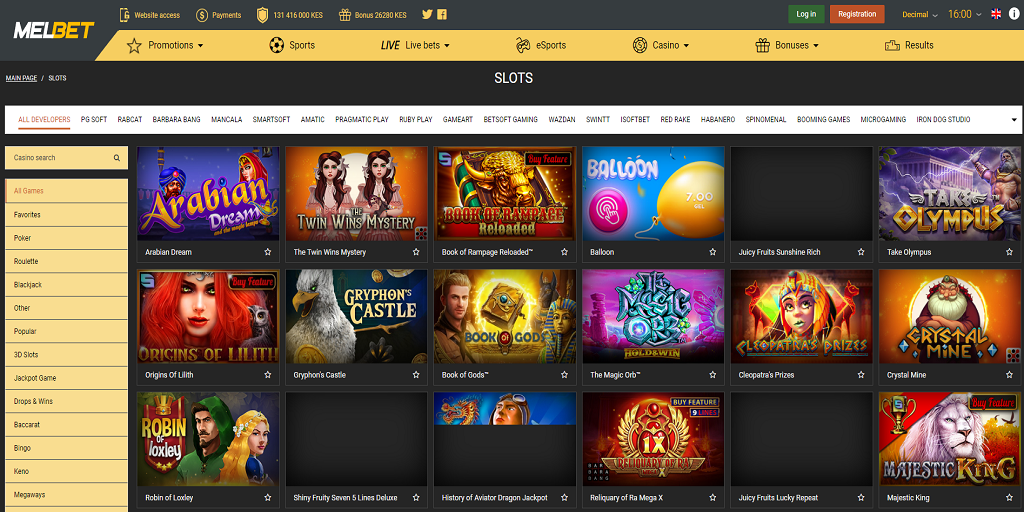Toggle favorite star for Juicy Fruits Sunshine Rich
The image size is (1024, 512).
(861, 252)
